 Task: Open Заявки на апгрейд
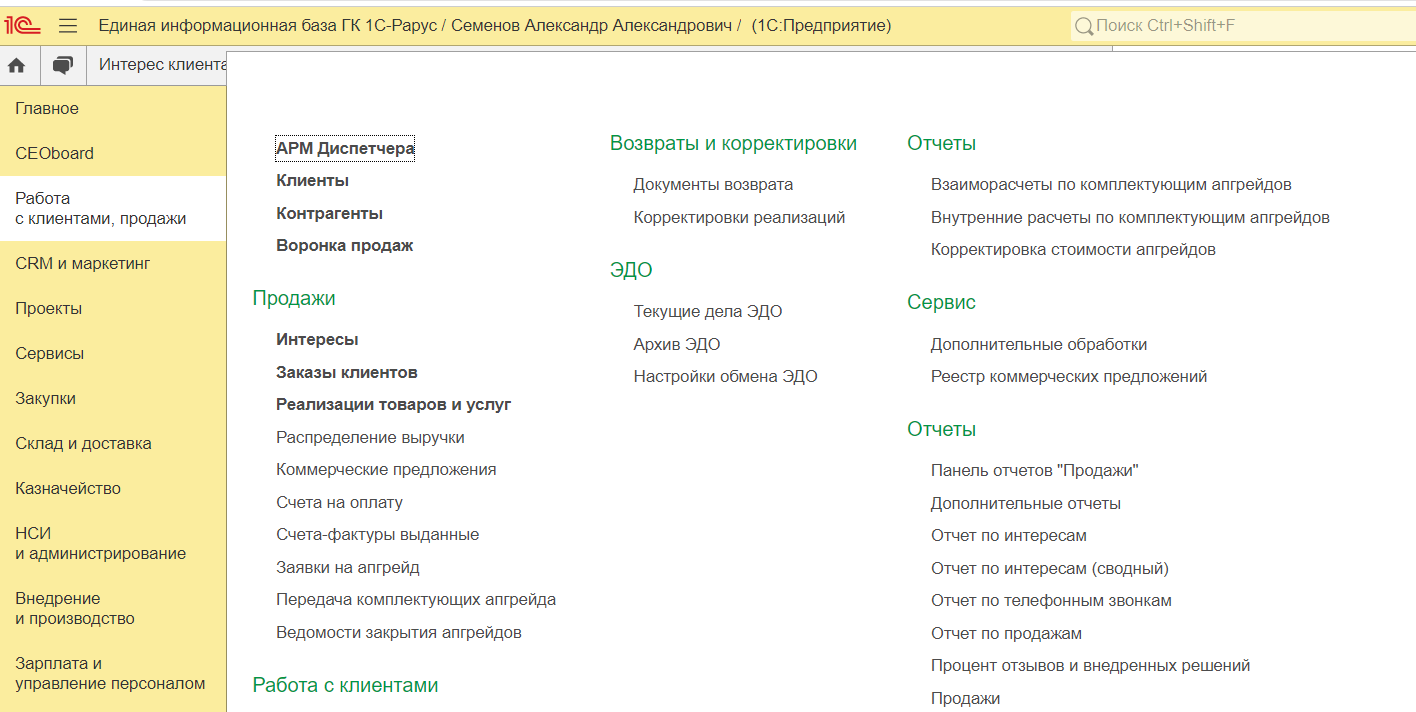(348, 567)
